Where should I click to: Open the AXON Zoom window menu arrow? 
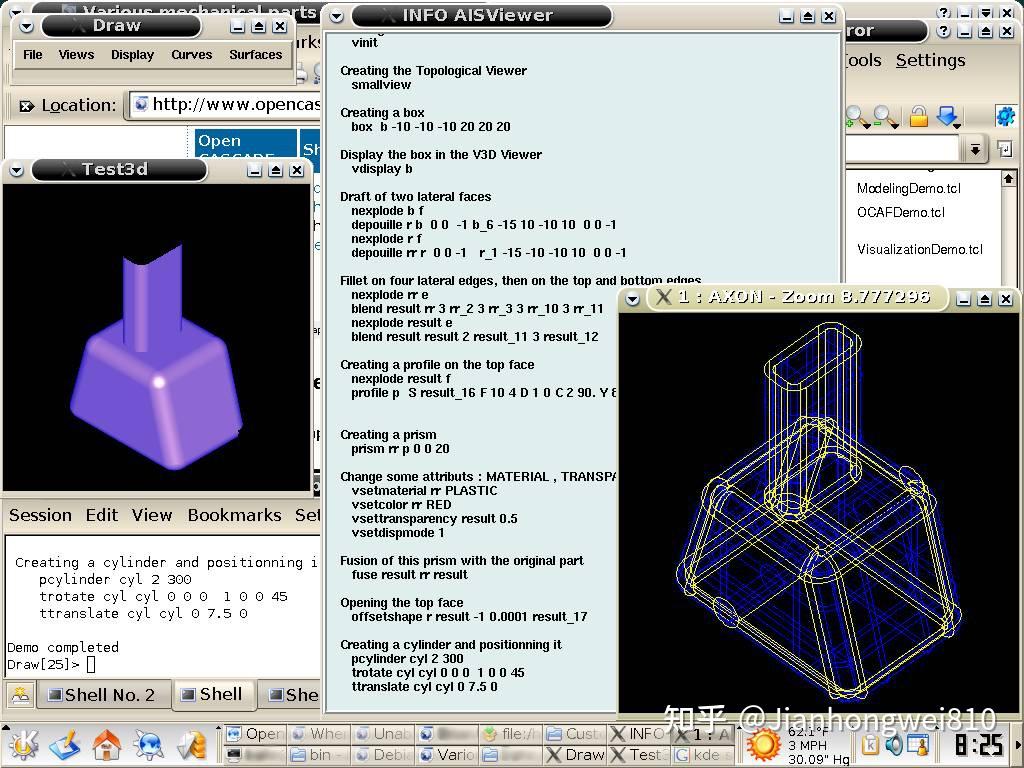coord(632,297)
